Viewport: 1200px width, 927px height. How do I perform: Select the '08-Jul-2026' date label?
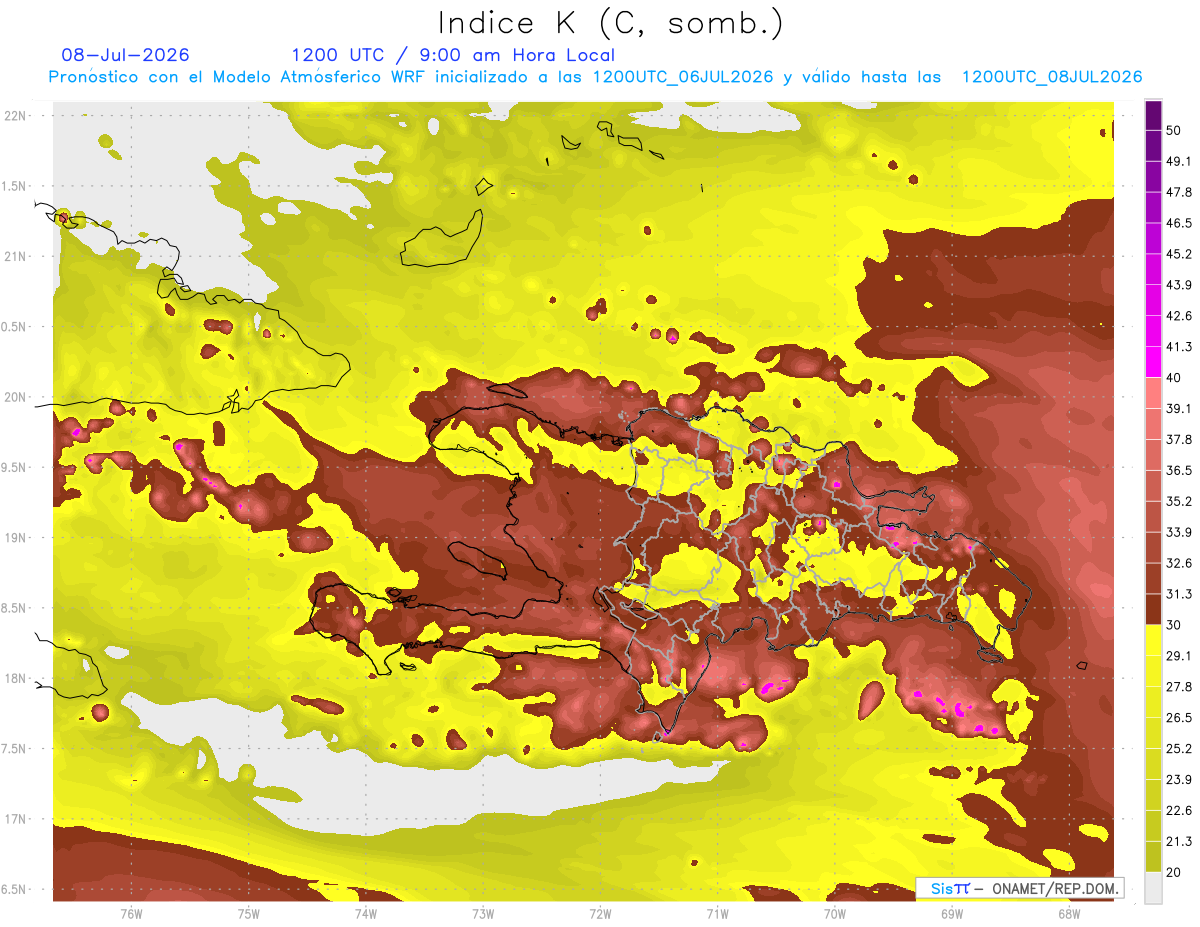[125, 55]
